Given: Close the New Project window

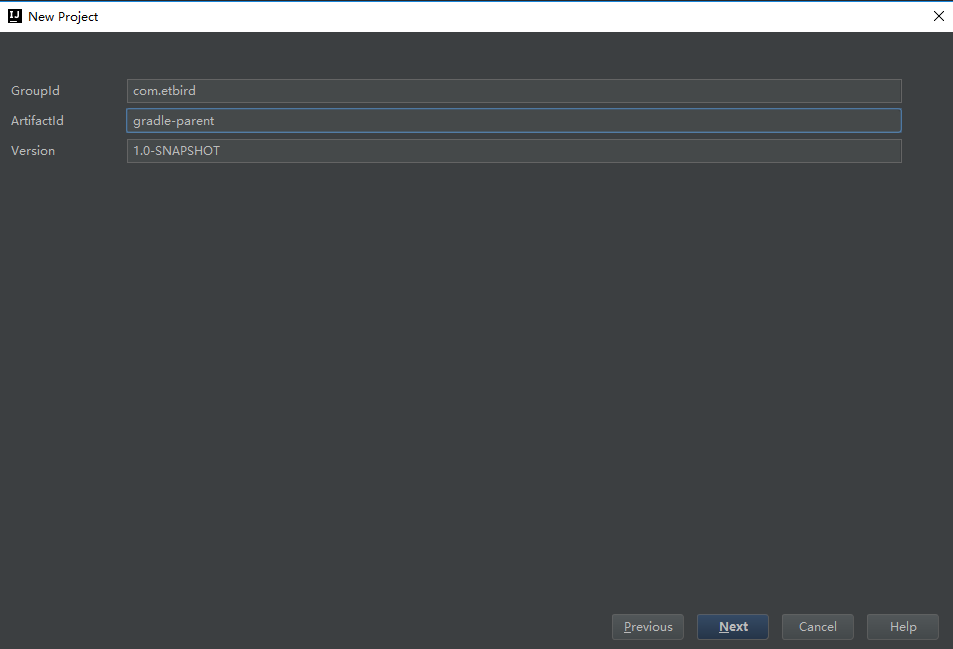Looking at the screenshot, I should pyautogui.click(x=938, y=16).
